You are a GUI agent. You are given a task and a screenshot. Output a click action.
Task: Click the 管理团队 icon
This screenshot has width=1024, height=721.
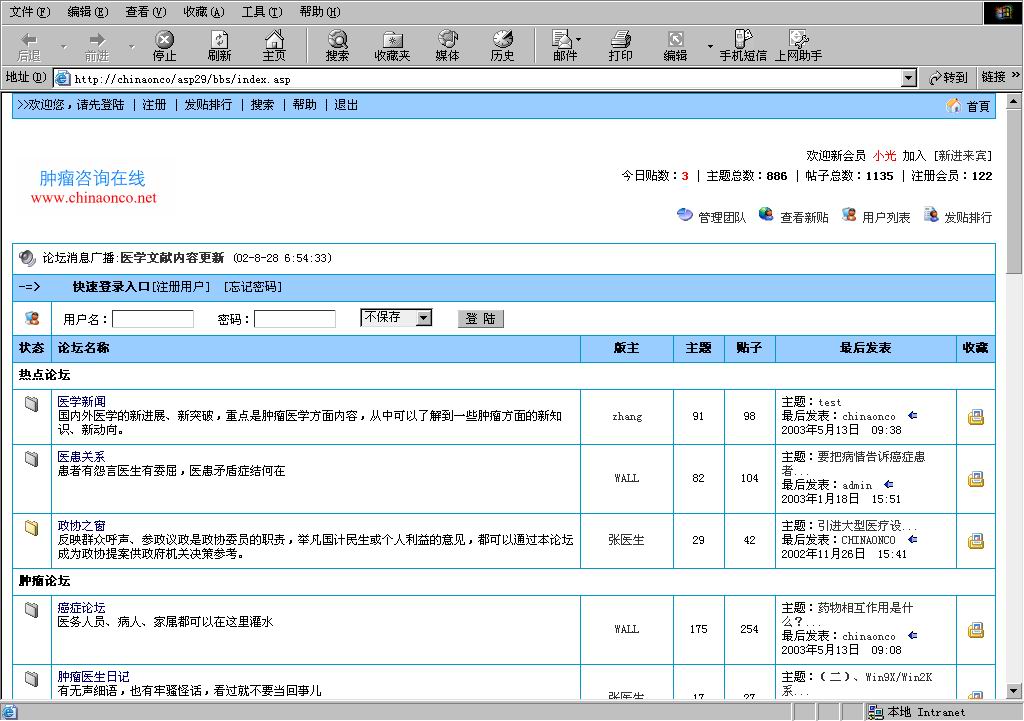(684, 215)
